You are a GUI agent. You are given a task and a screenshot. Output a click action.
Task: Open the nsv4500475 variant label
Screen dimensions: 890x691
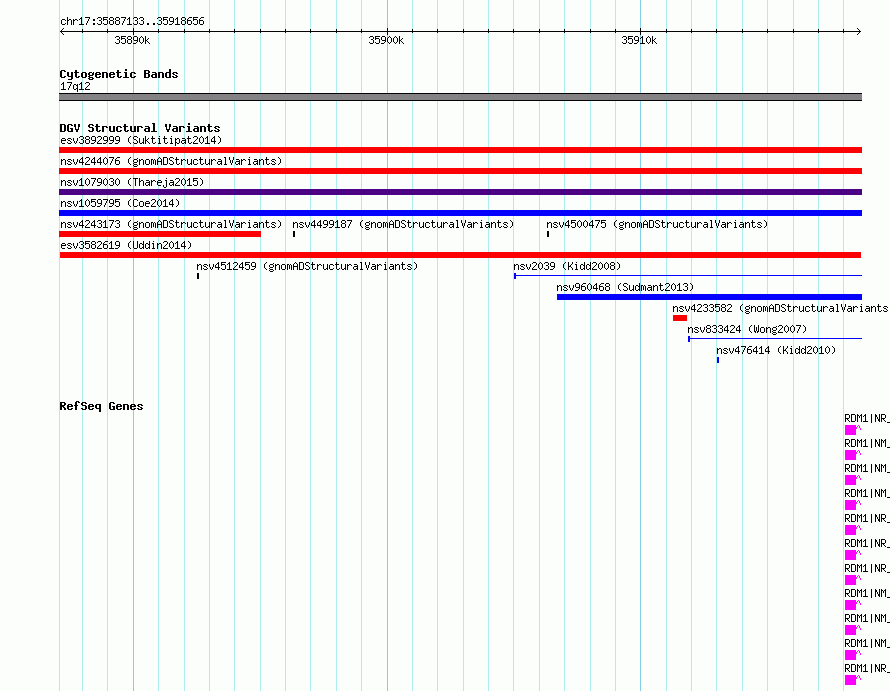(657, 224)
